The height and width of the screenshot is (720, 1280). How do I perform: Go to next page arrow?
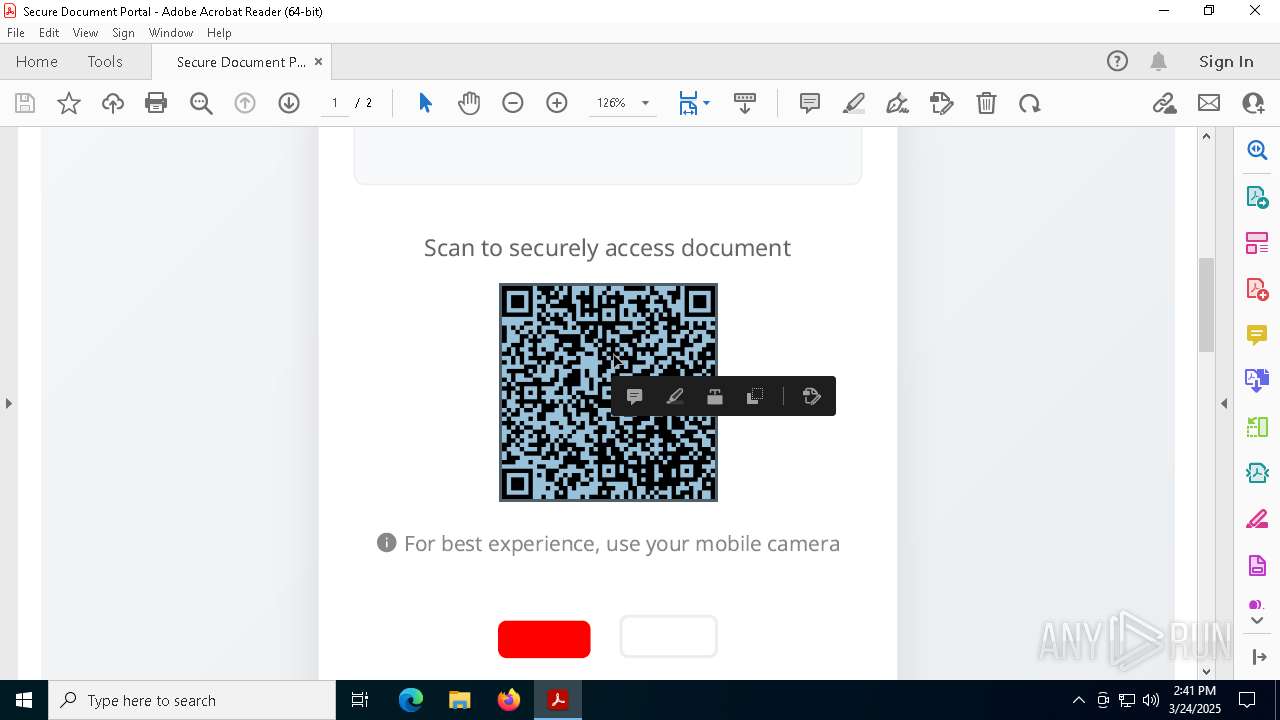pyautogui.click(x=289, y=103)
